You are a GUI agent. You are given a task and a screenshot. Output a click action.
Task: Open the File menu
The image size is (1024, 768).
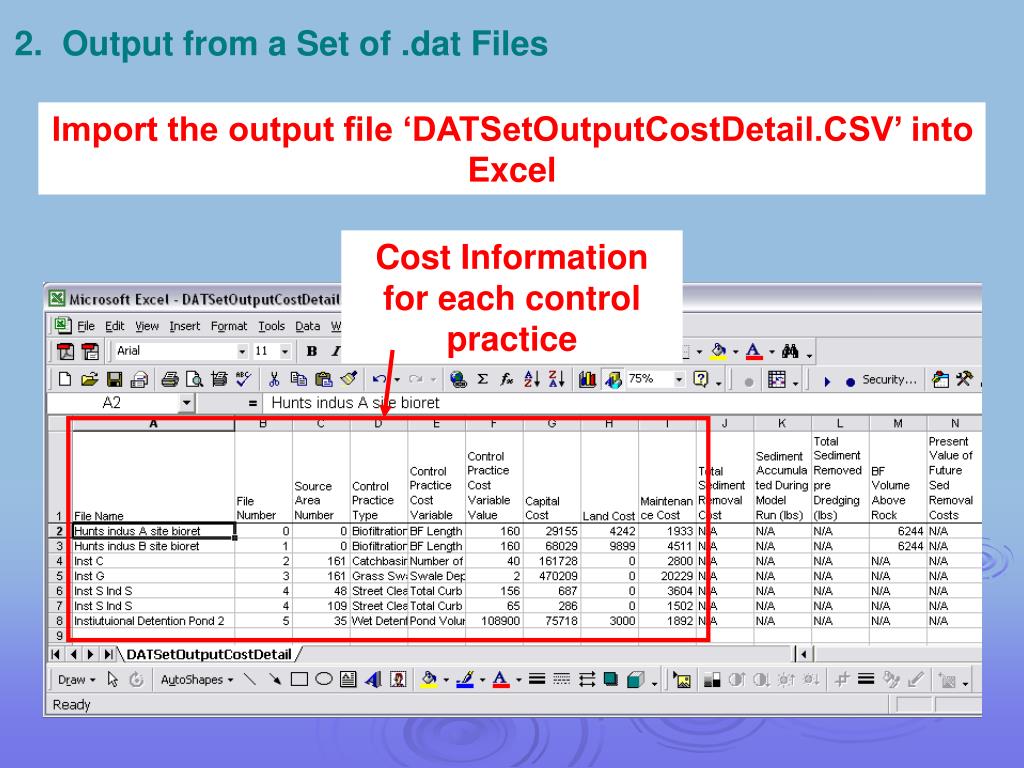coord(86,326)
